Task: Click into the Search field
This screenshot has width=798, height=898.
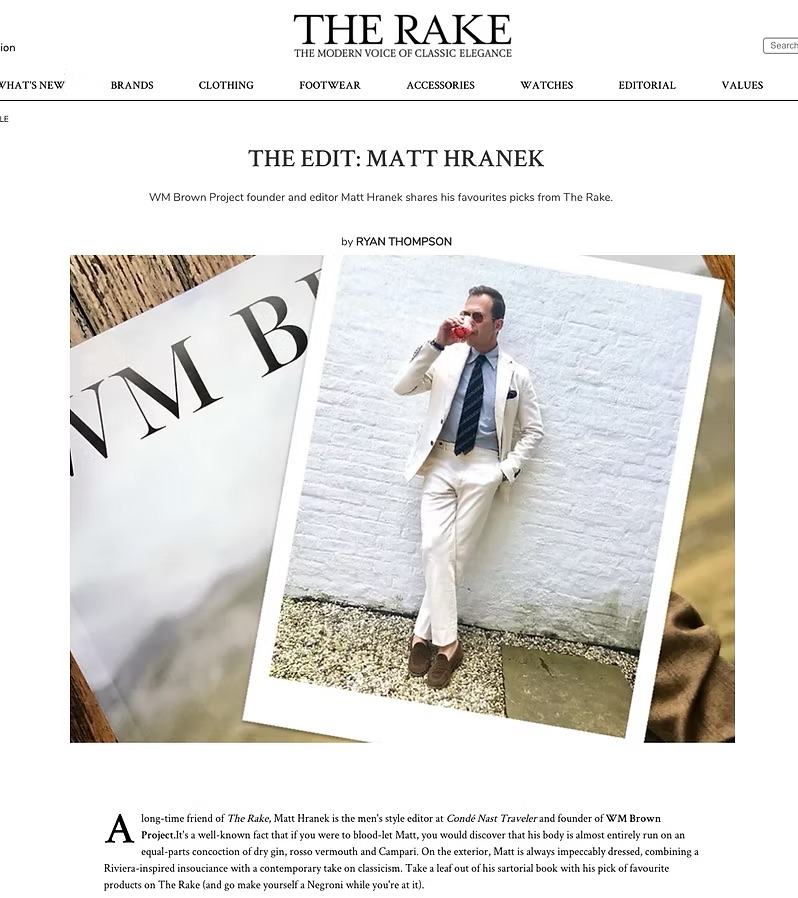Action: coord(781,46)
